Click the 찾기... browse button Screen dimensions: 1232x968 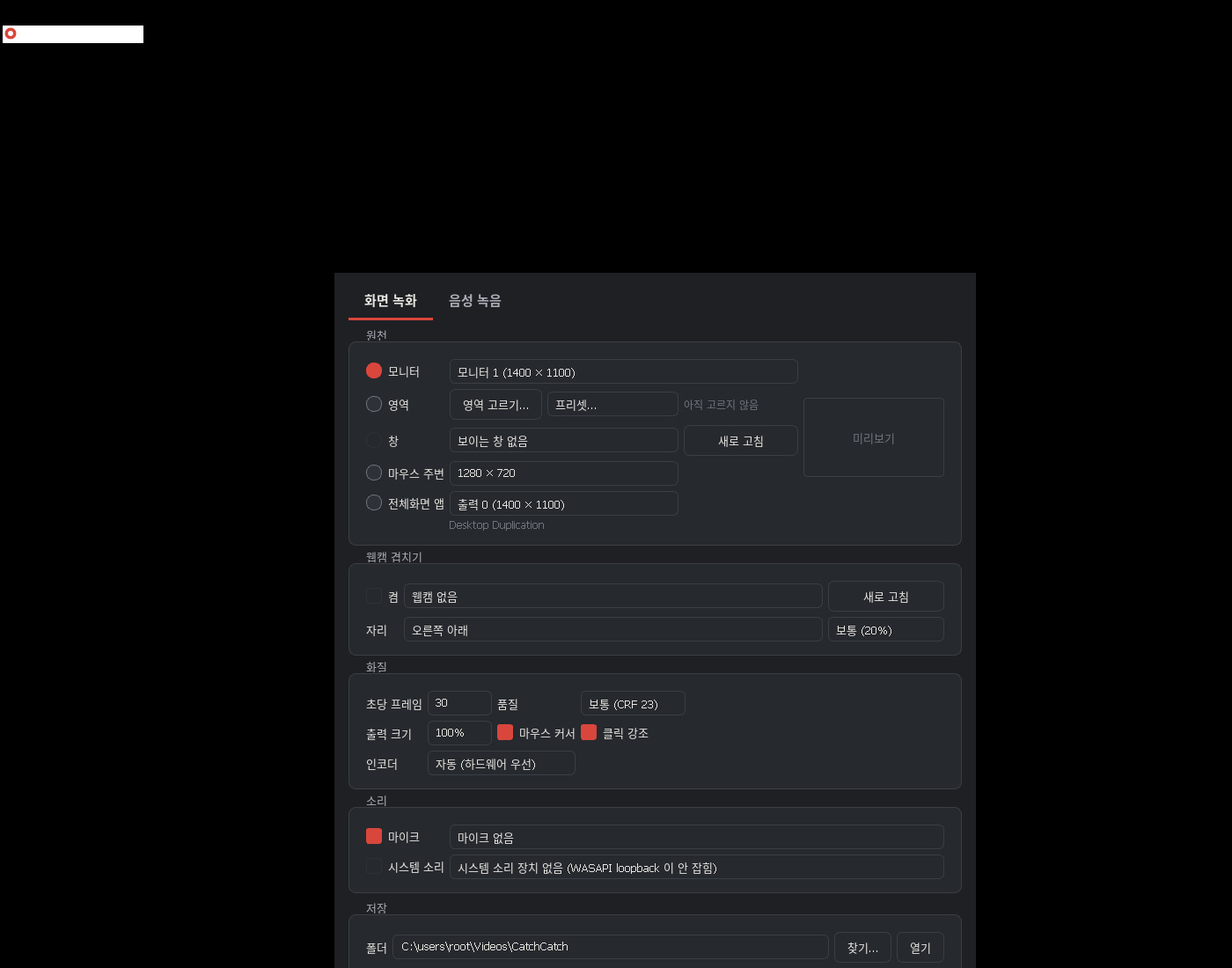[862, 948]
